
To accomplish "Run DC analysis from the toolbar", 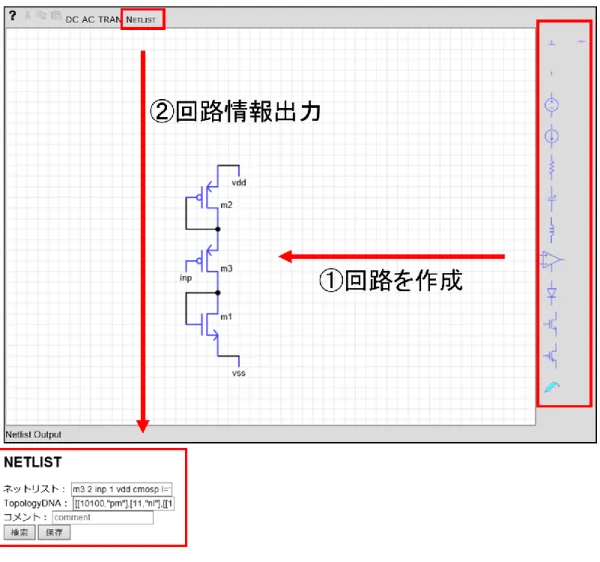I will pyautogui.click(x=72, y=20).
